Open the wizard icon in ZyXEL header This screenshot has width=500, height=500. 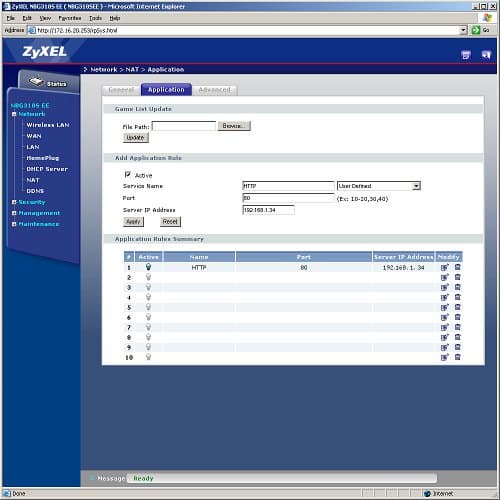pos(466,55)
